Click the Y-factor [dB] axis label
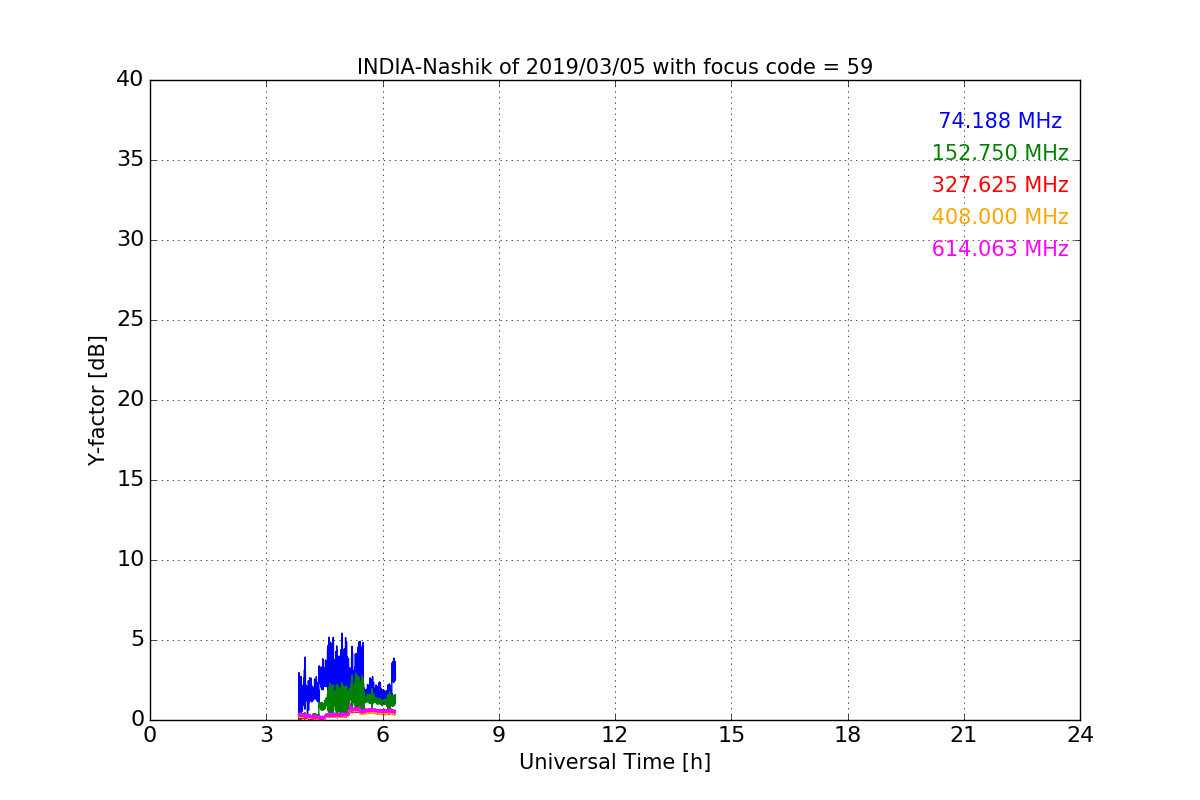The image size is (1200, 800). click(97, 400)
